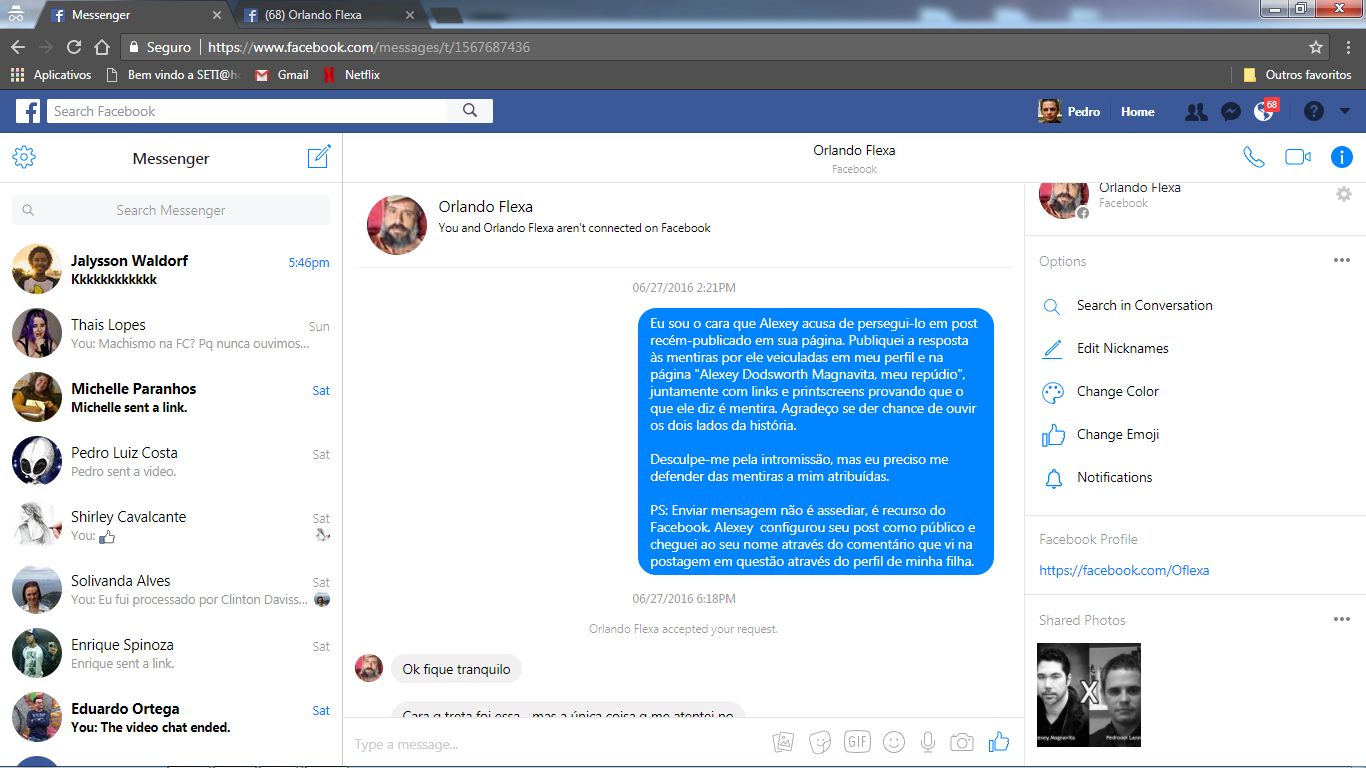Start a video chat with Orlando Flexa

point(1298,157)
